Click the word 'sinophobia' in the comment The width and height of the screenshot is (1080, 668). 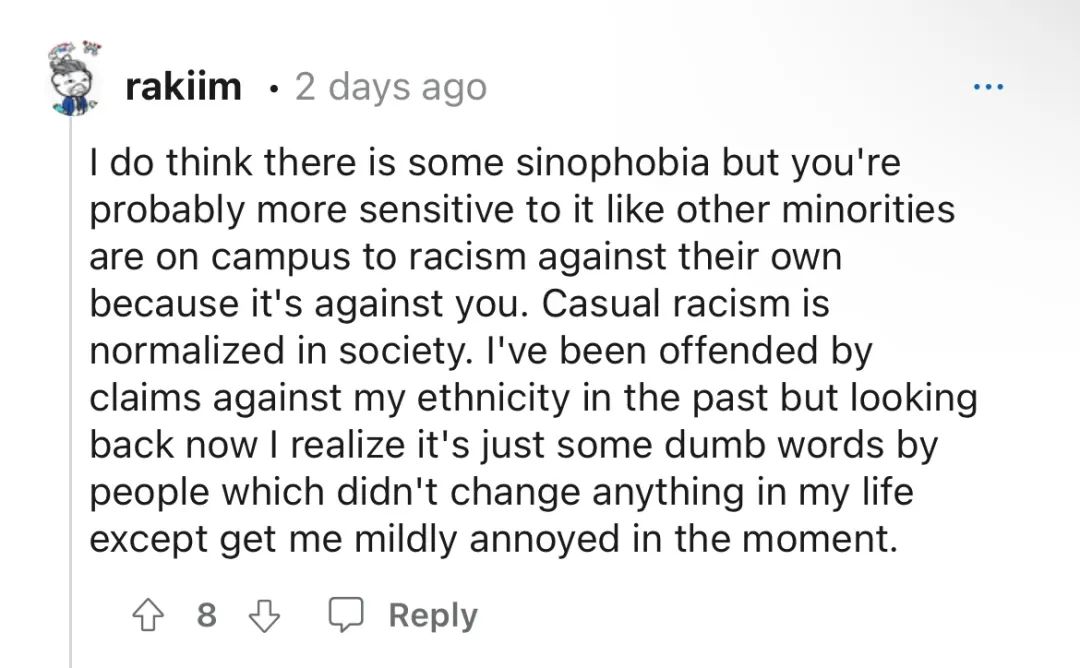pos(613,164)
